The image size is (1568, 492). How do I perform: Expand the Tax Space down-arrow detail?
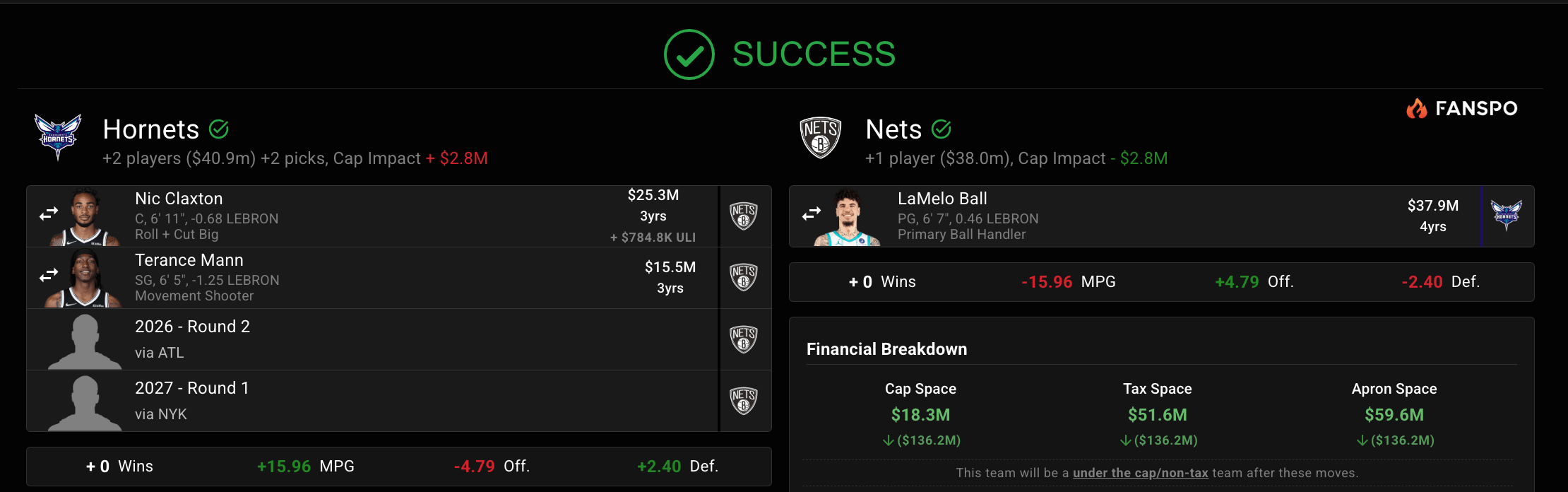pyautogui.click(x=1126, y=440)
